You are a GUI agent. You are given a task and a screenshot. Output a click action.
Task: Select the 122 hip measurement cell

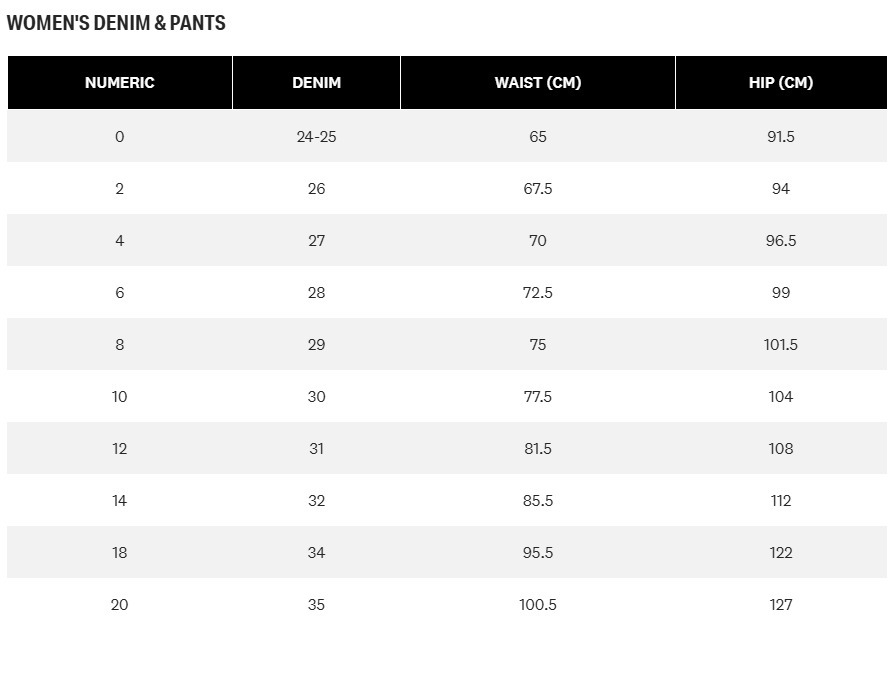(x=781, y=552)
